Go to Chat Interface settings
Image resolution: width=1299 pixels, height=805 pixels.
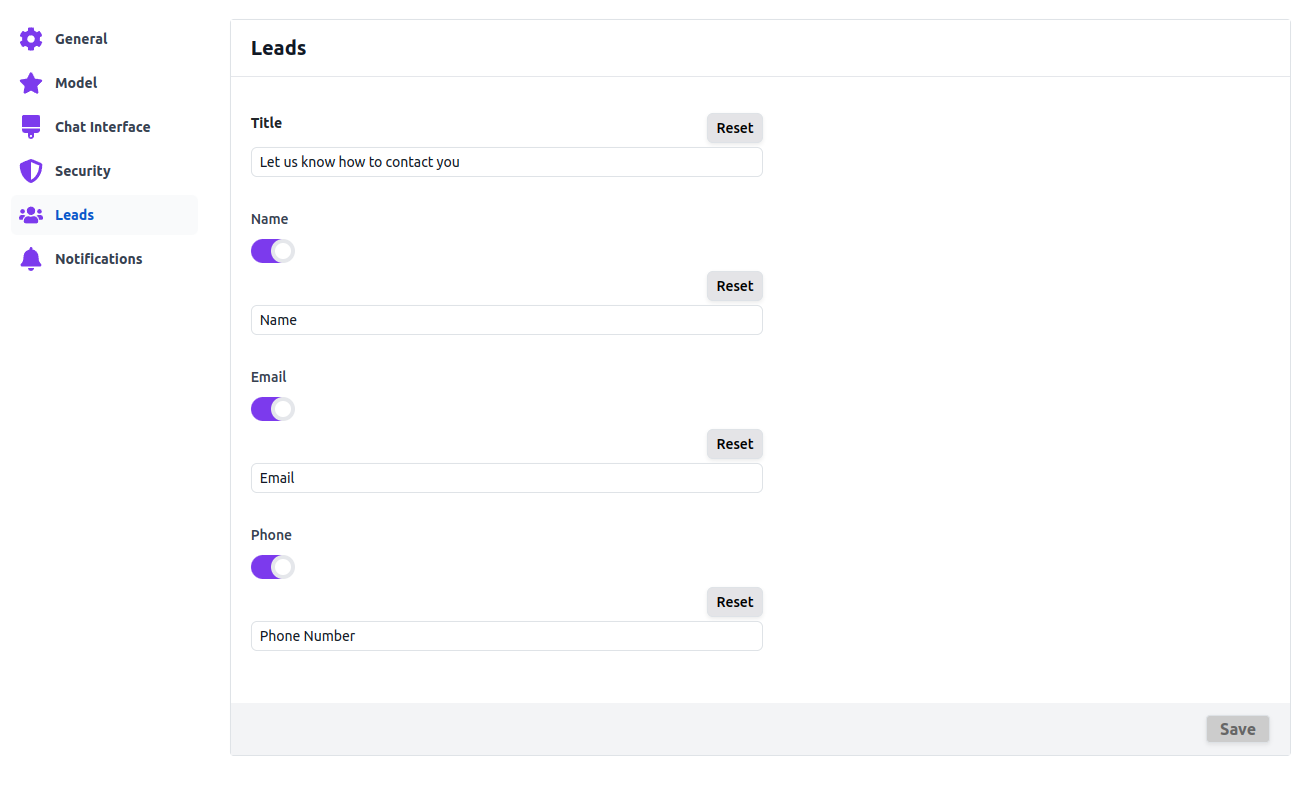[x=102, y=127]
